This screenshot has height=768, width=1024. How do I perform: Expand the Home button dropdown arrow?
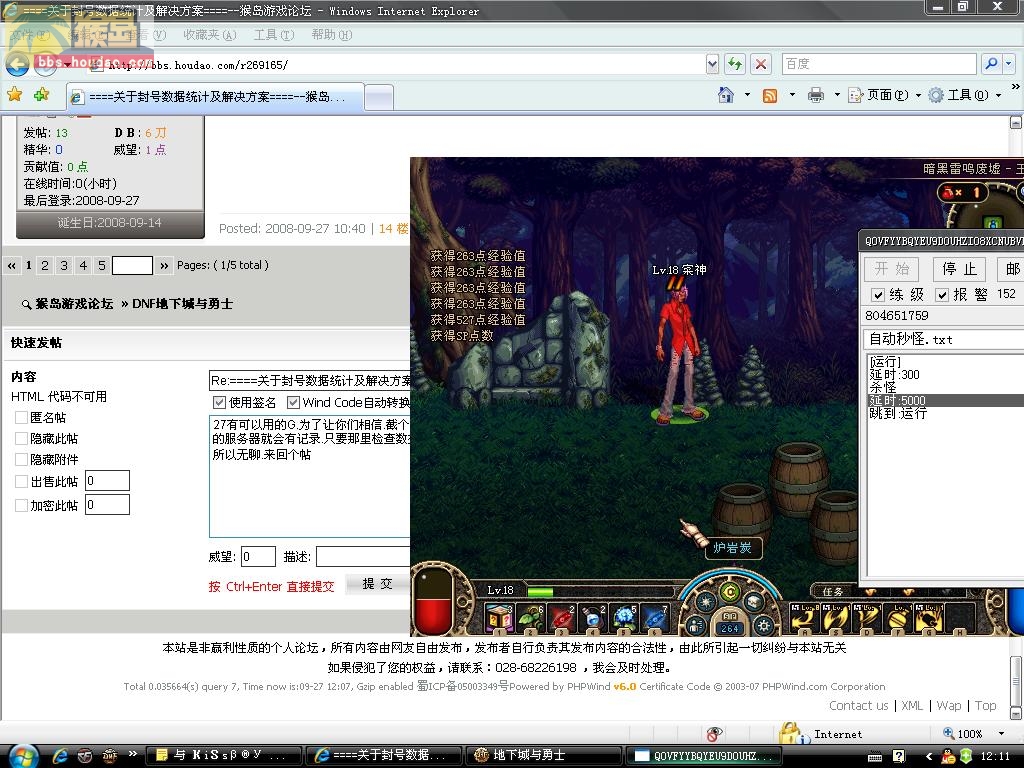[747, 95]
